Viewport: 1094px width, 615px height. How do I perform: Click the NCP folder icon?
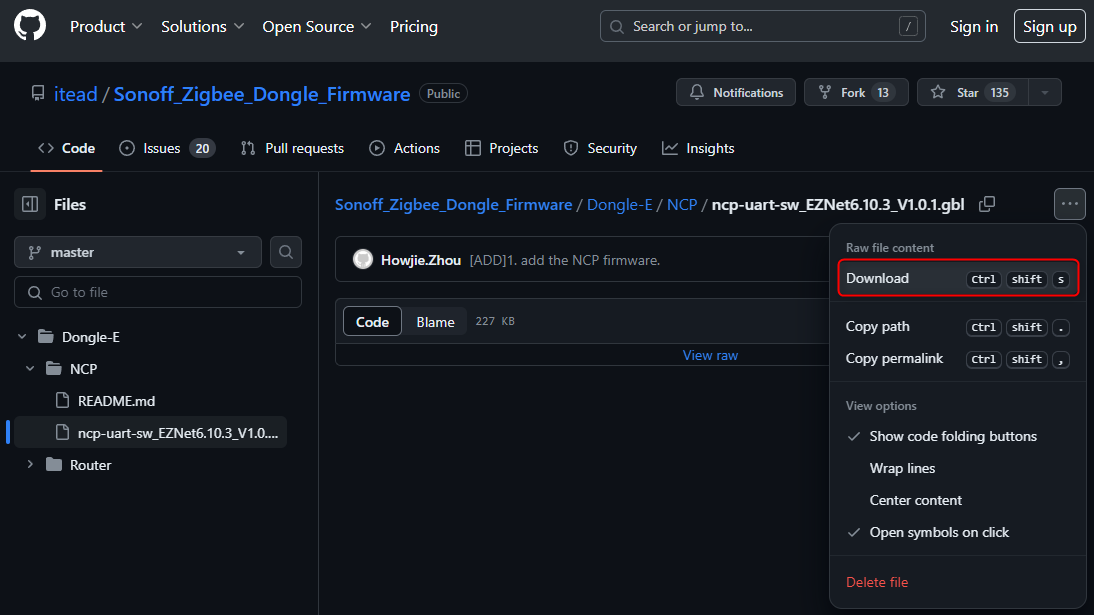[x=54, y=369]
